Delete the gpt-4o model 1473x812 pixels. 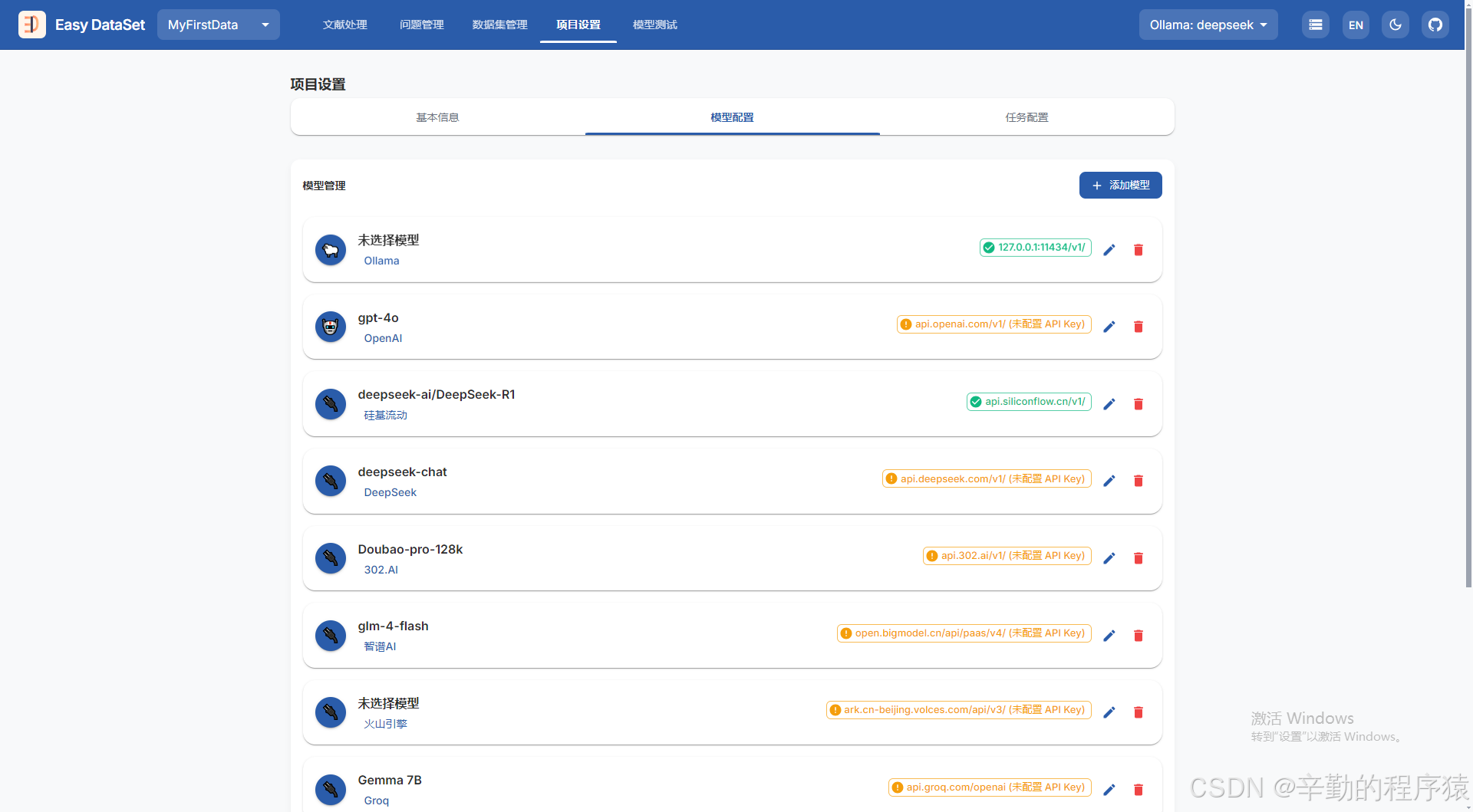point(1139,327)
